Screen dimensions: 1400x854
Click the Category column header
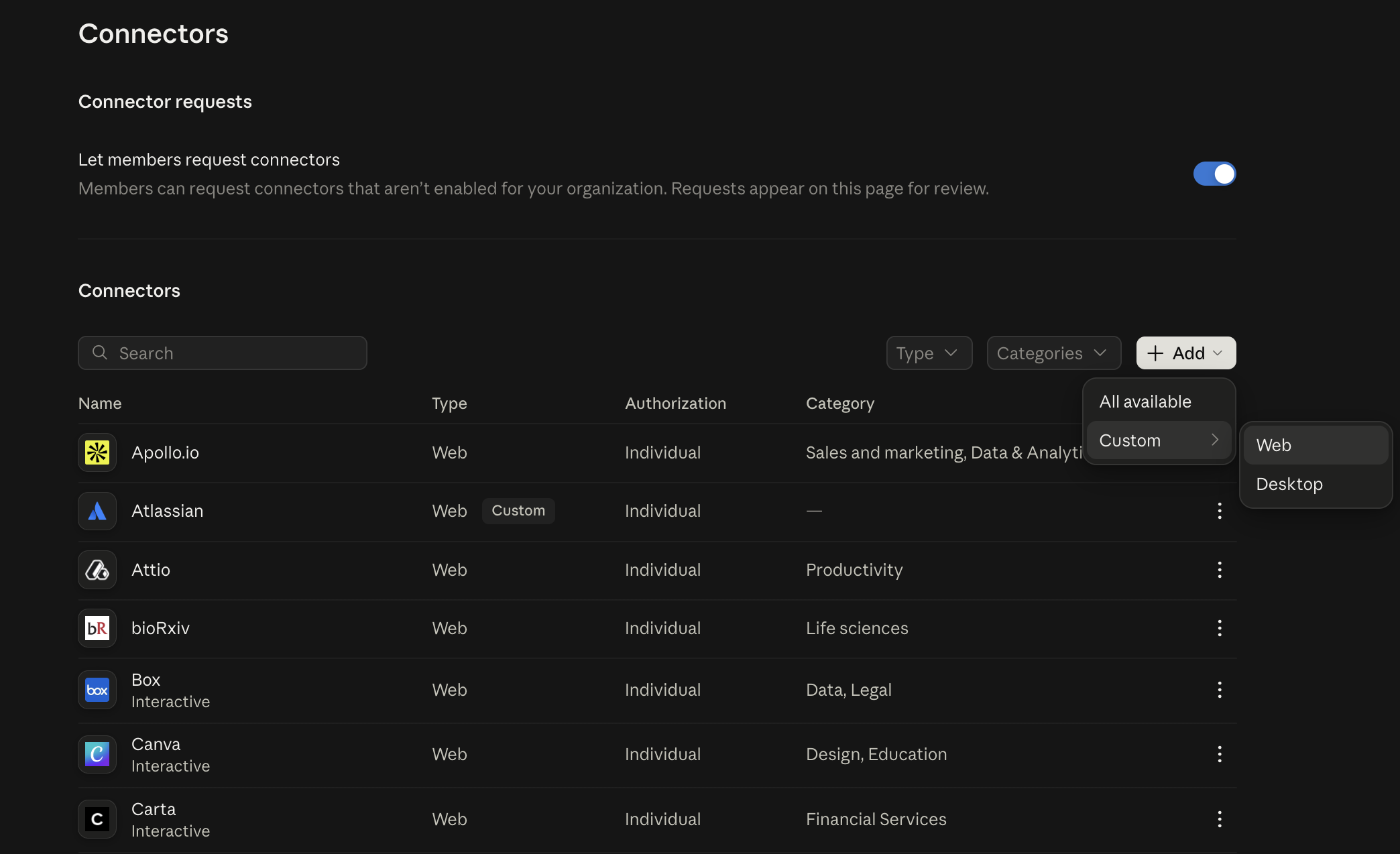tap(840, 404)
